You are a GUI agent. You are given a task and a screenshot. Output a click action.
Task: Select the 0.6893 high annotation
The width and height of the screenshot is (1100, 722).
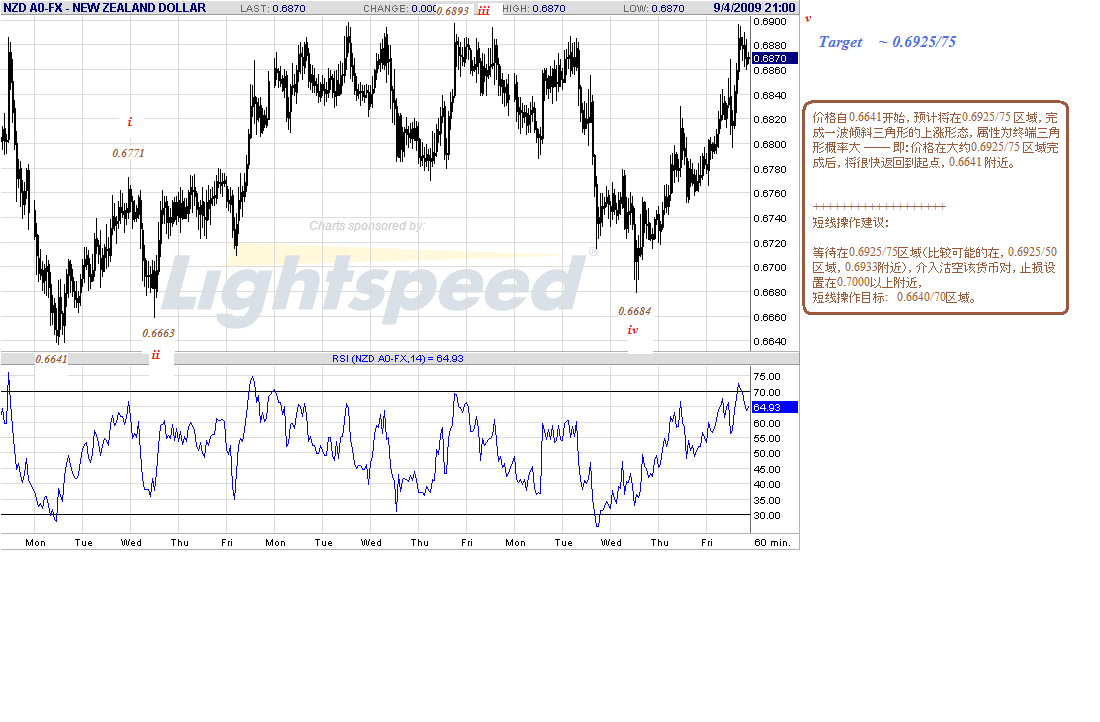[x=452, y=11]
